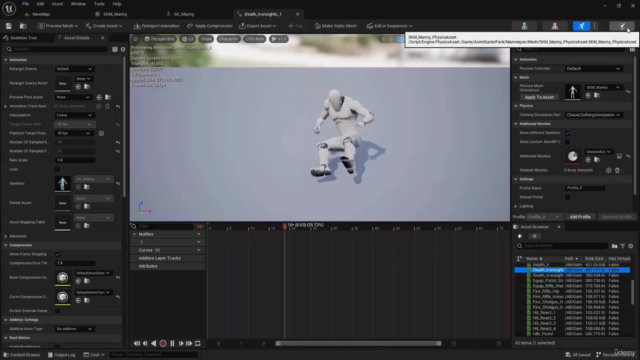Toggle Allow Custom AnimBP checkbox
640x360 pixels.
tap(567, 142)
